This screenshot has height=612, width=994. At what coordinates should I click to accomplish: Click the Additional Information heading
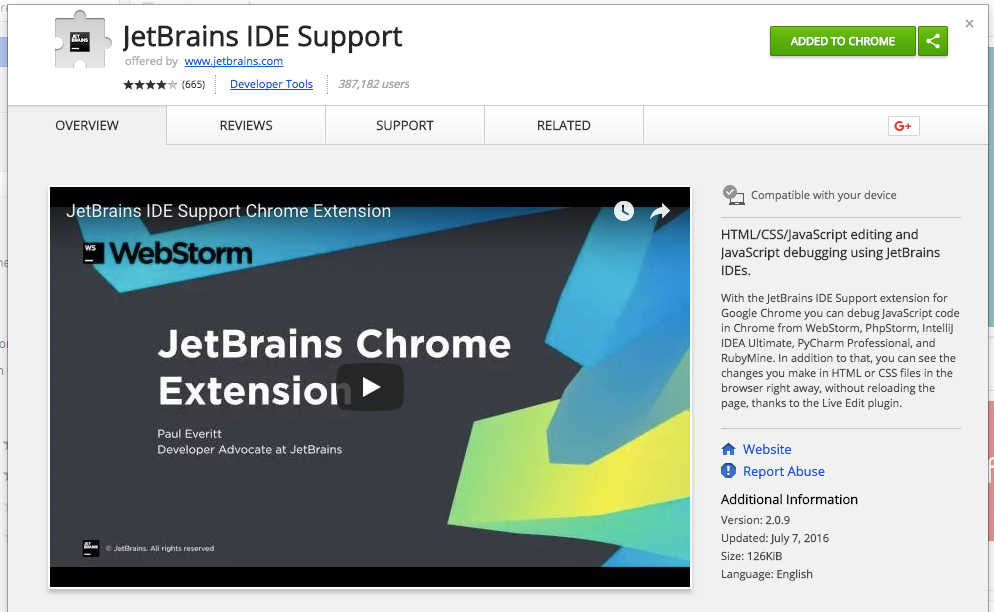(x=789, y=500)
